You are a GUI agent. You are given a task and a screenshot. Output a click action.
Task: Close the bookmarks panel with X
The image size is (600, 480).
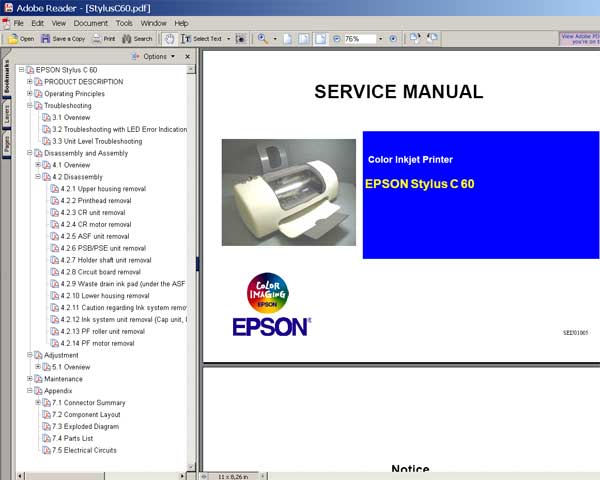tap(188, 57)
